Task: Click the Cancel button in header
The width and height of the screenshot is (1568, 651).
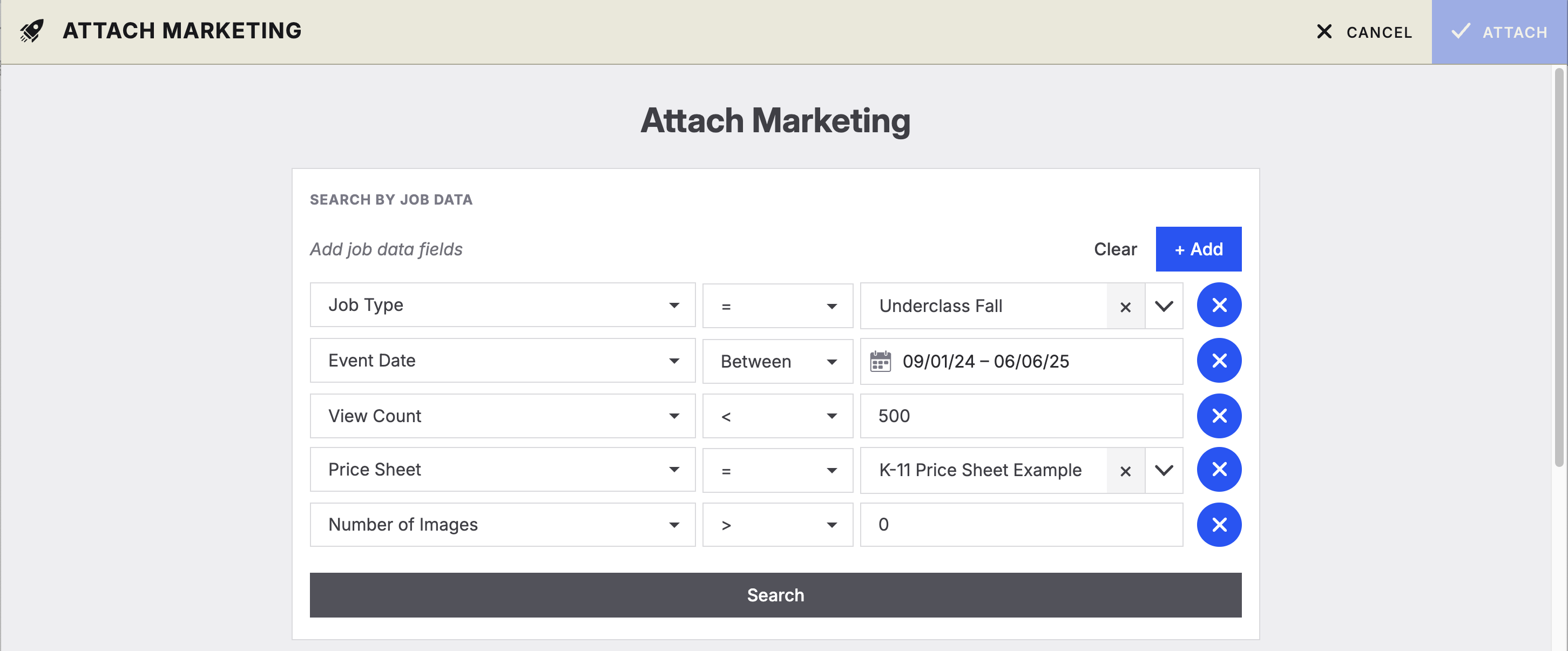Action: pyautogui.click(x=1363, y=32)
